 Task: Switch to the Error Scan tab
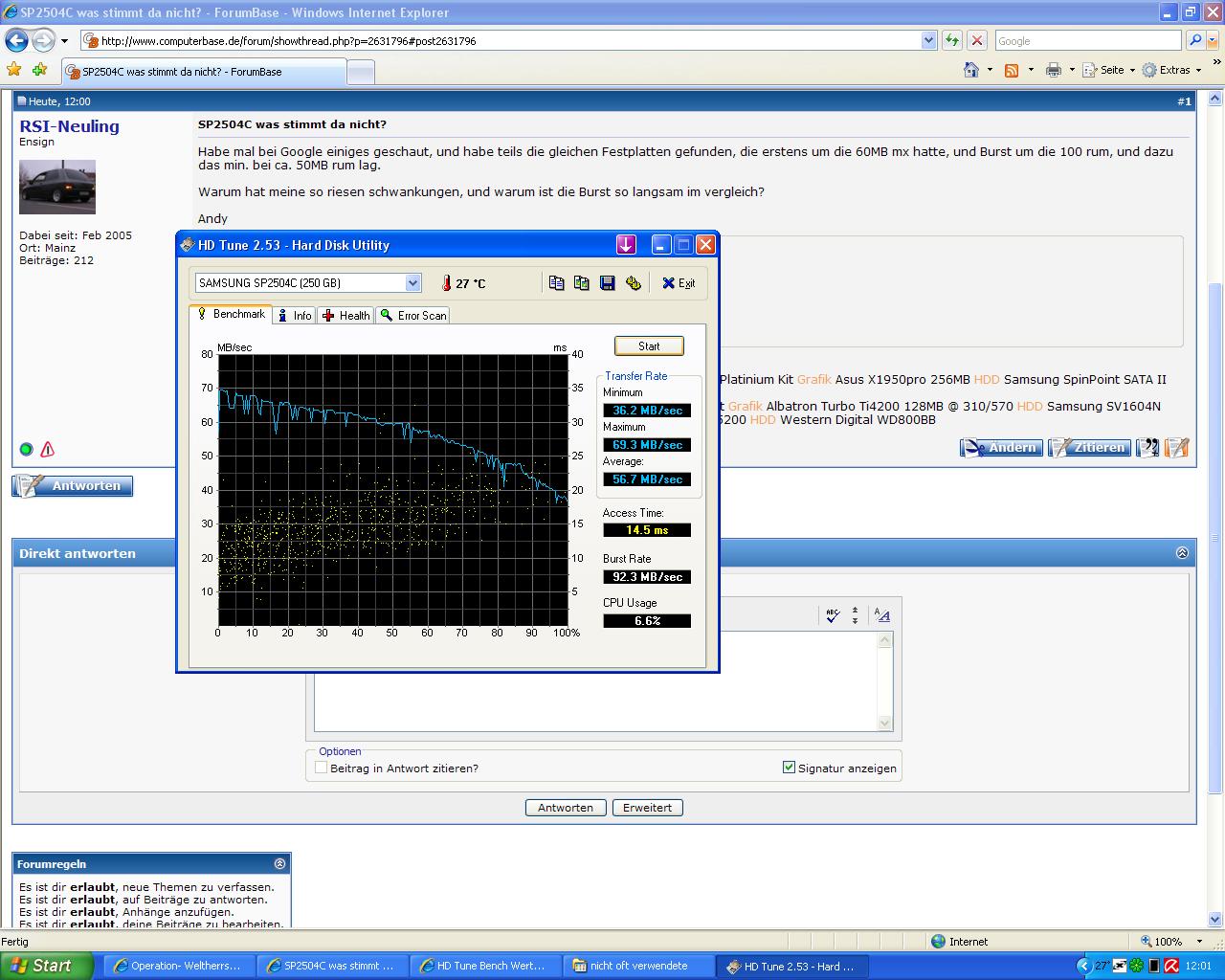pos(412,315)
